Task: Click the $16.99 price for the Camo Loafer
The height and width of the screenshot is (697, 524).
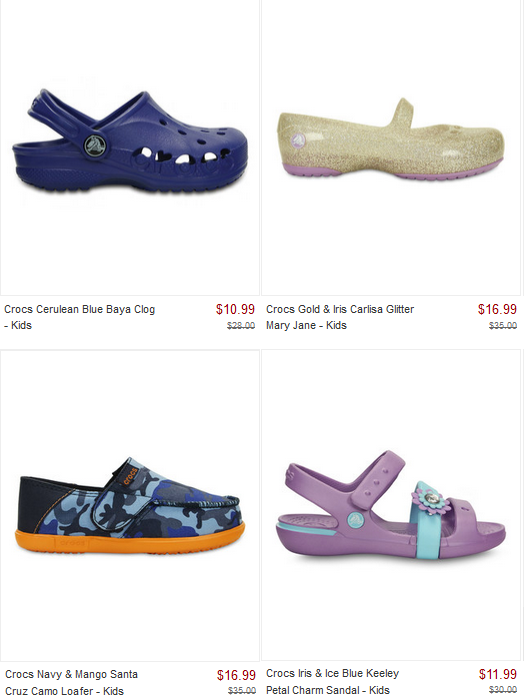Action: 236,675
